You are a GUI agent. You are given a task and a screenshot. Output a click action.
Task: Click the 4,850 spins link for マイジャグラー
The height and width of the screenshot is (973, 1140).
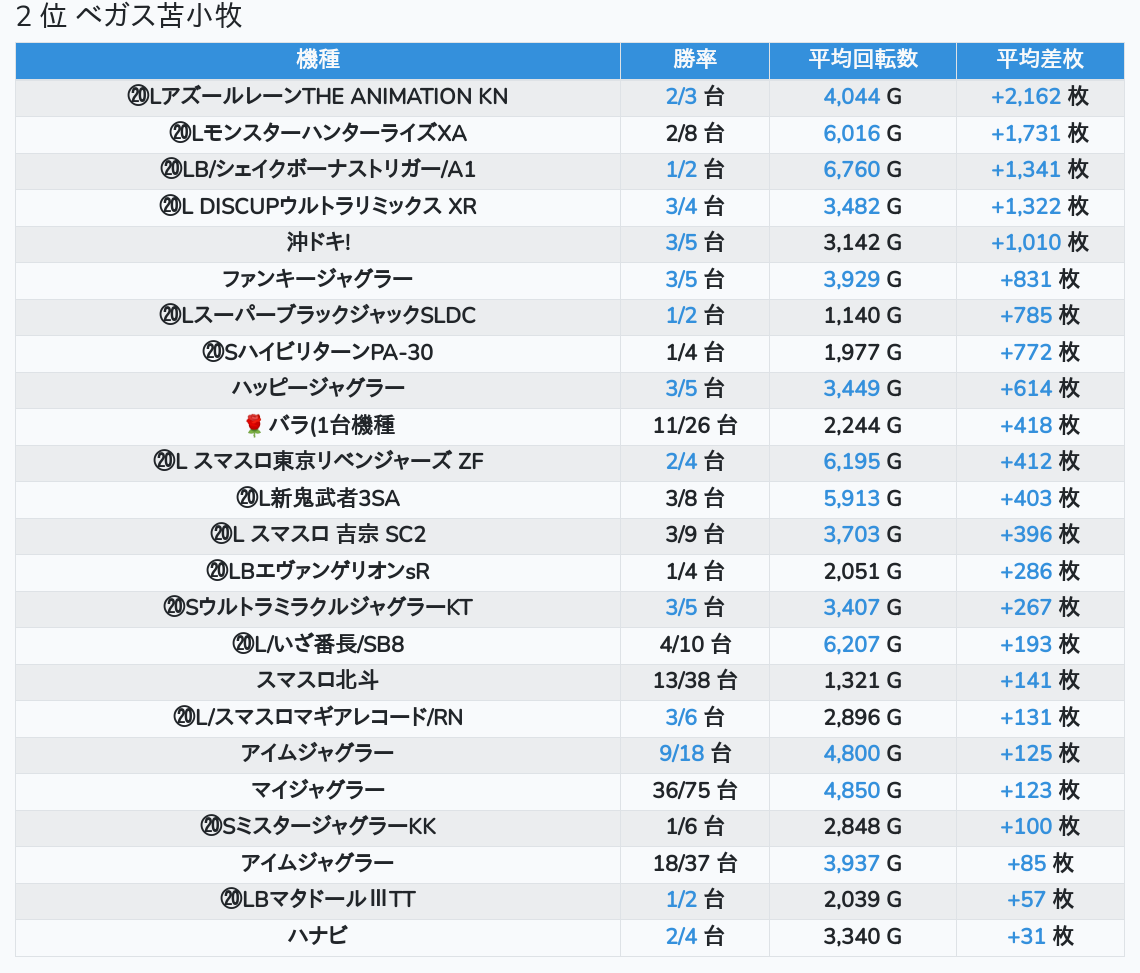click(852, 790)
